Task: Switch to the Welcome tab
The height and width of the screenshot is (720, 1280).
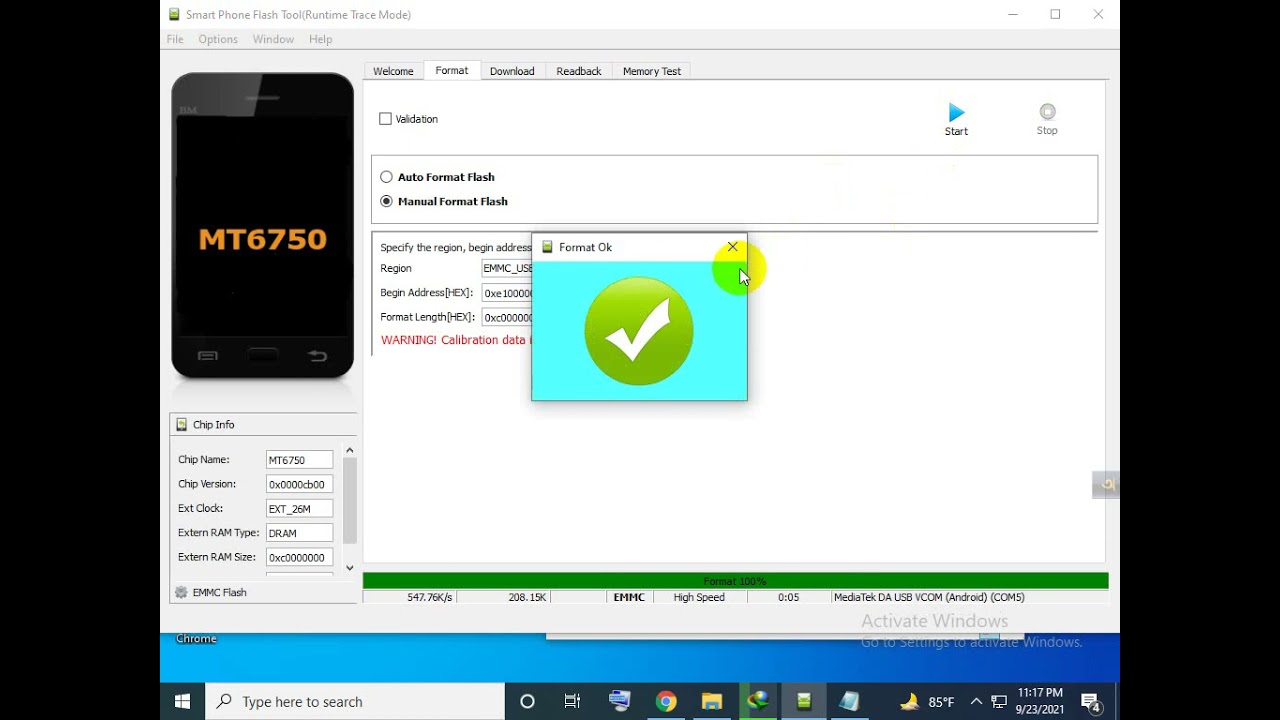Action: [393, 71]
